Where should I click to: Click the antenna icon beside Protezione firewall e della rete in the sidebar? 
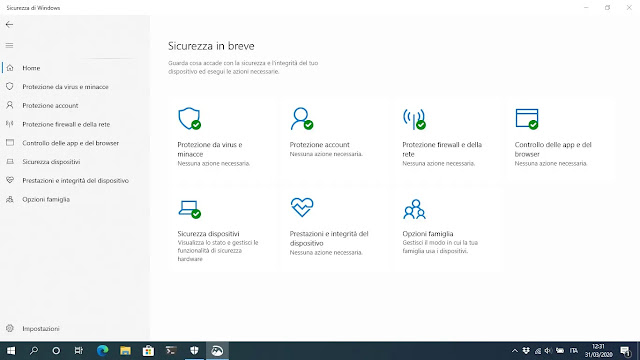10,124
